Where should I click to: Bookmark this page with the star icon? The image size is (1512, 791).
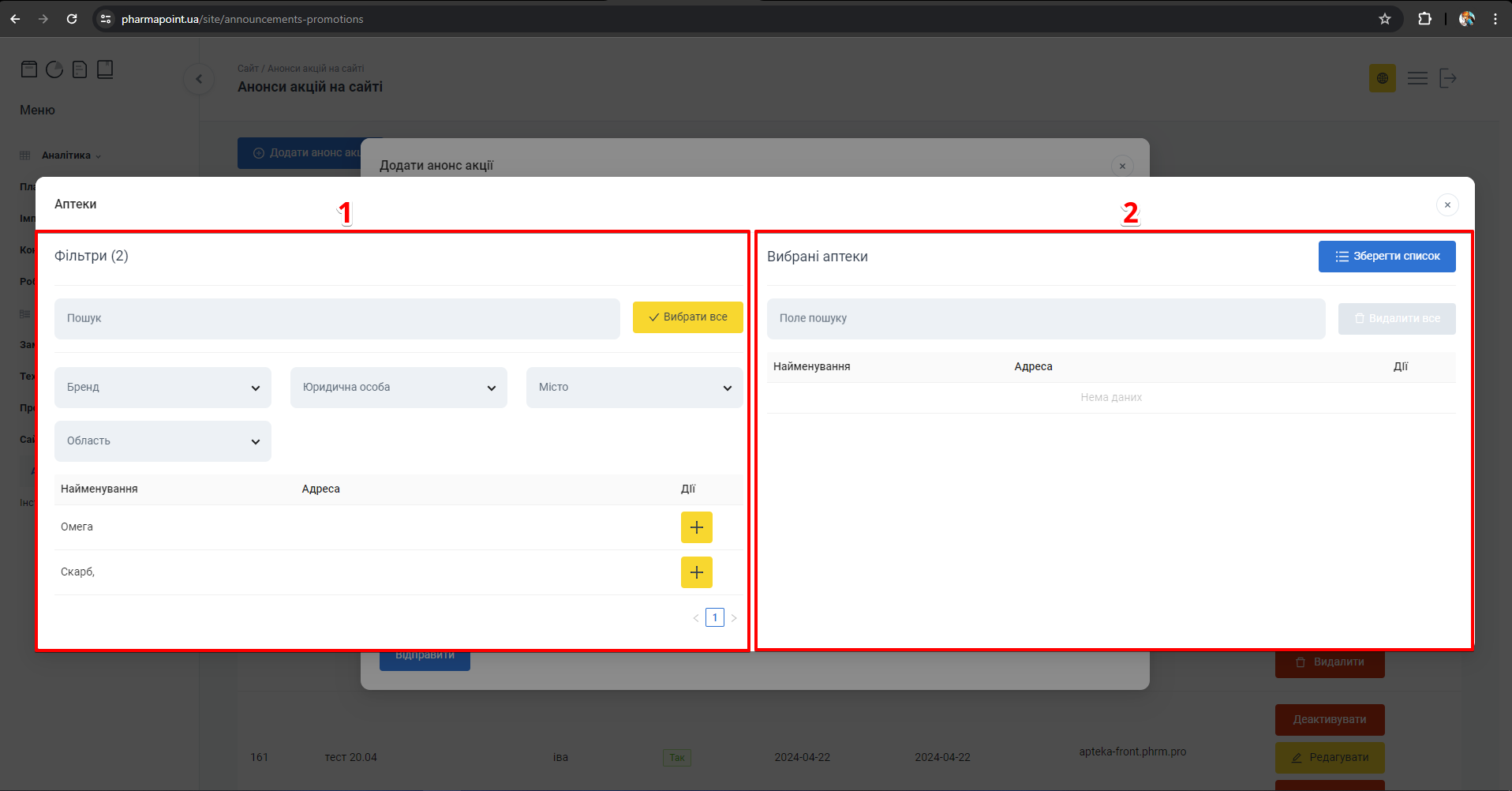[x=1384, y=19]
